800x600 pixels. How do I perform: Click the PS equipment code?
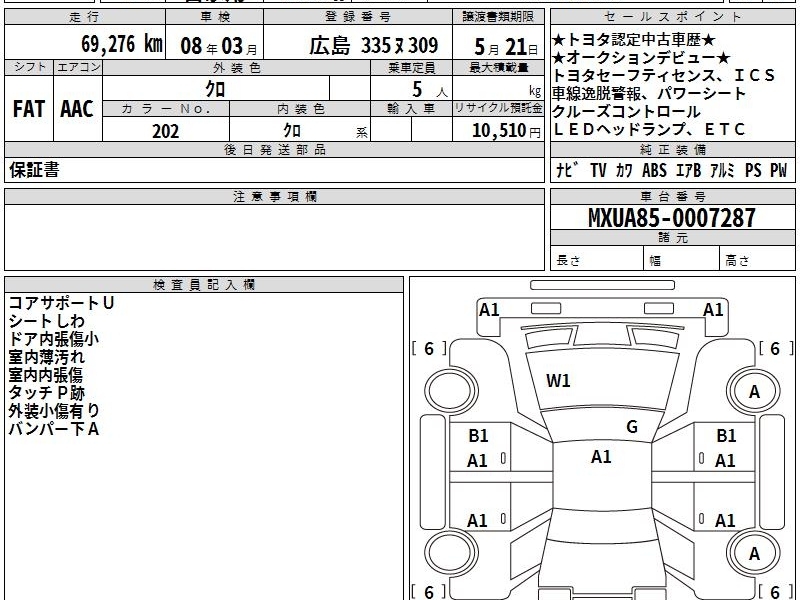[753, 170]
